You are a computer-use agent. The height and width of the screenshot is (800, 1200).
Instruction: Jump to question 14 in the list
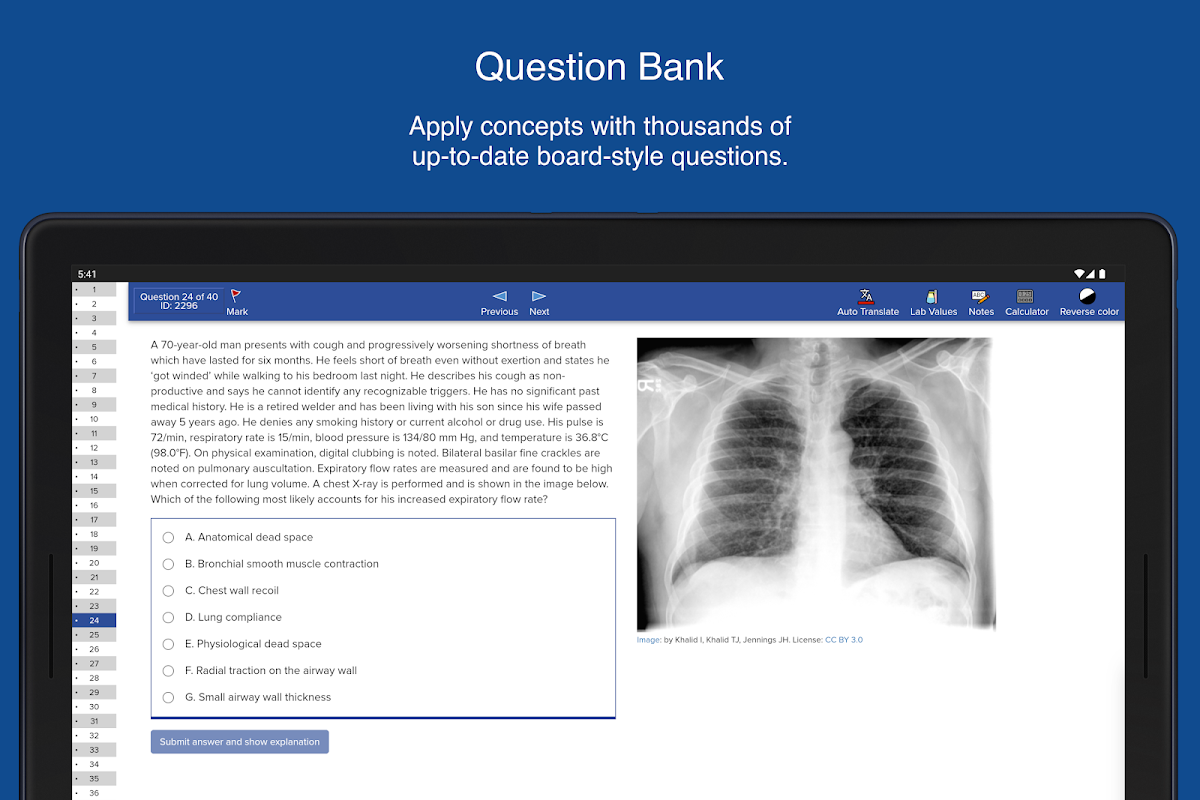pos(94,476)
